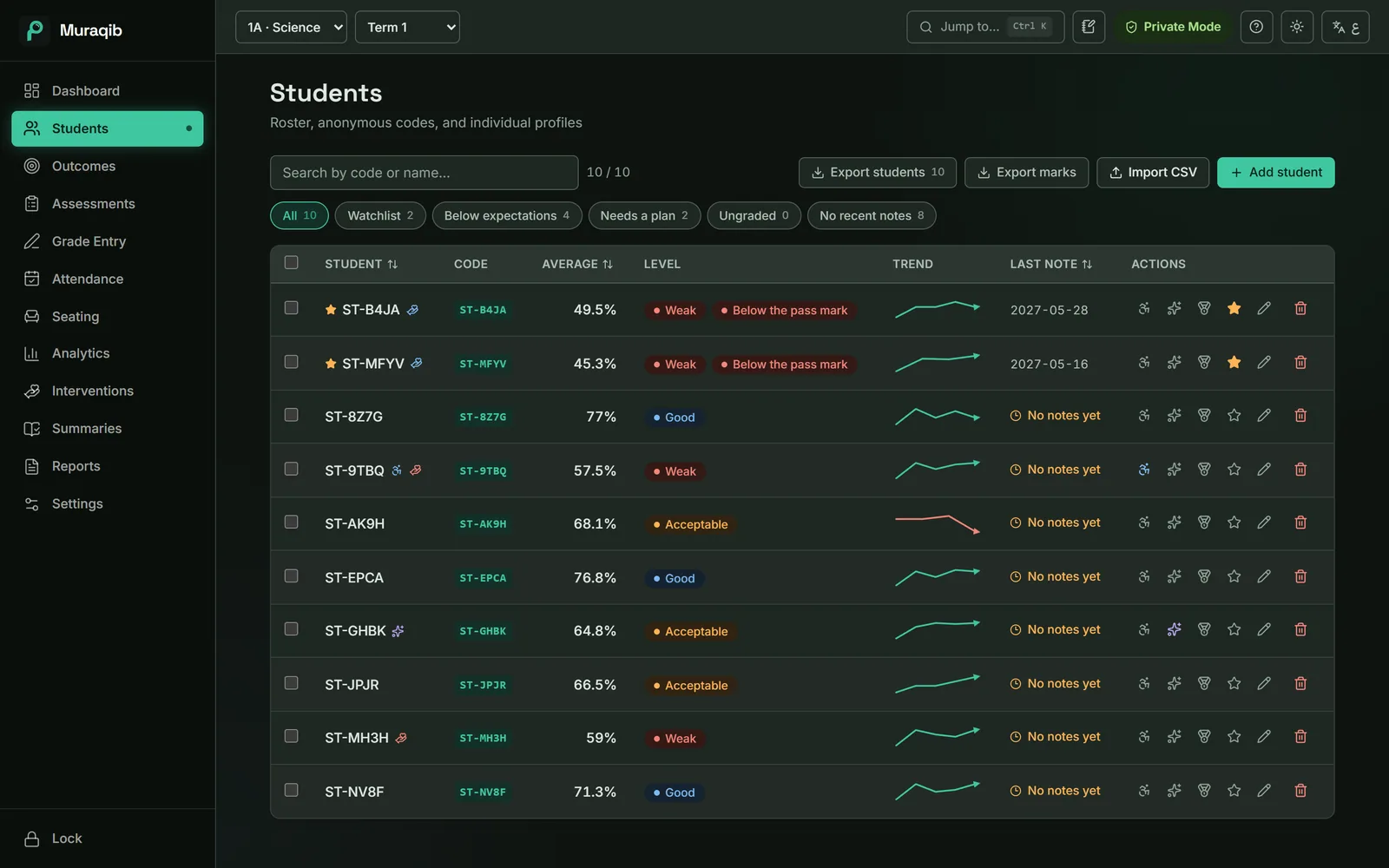Click Export students button
1389x868 pixels.
(878, 173)
